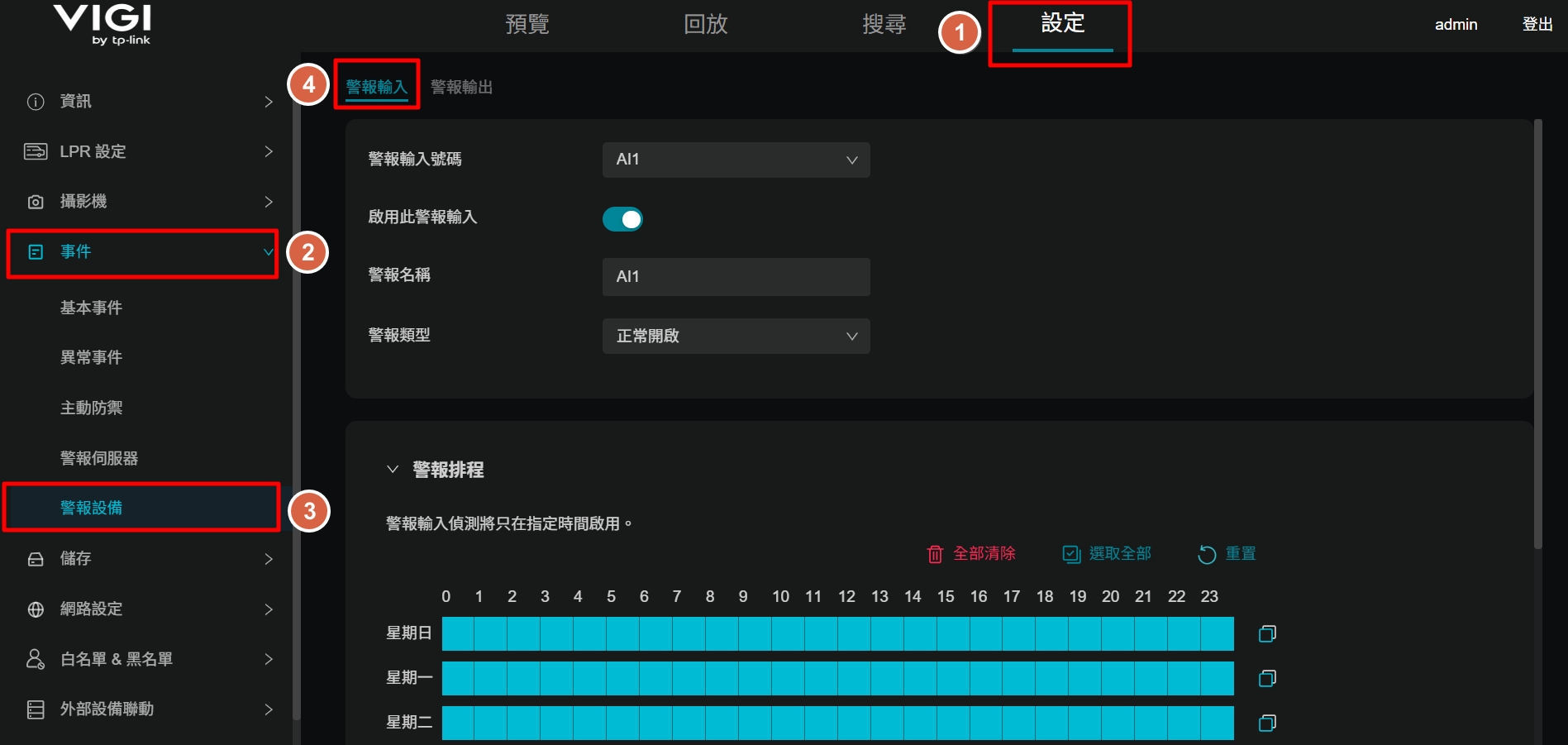
Task: Open 主動防禦 submenu item
Action: (x=91, y=408)
